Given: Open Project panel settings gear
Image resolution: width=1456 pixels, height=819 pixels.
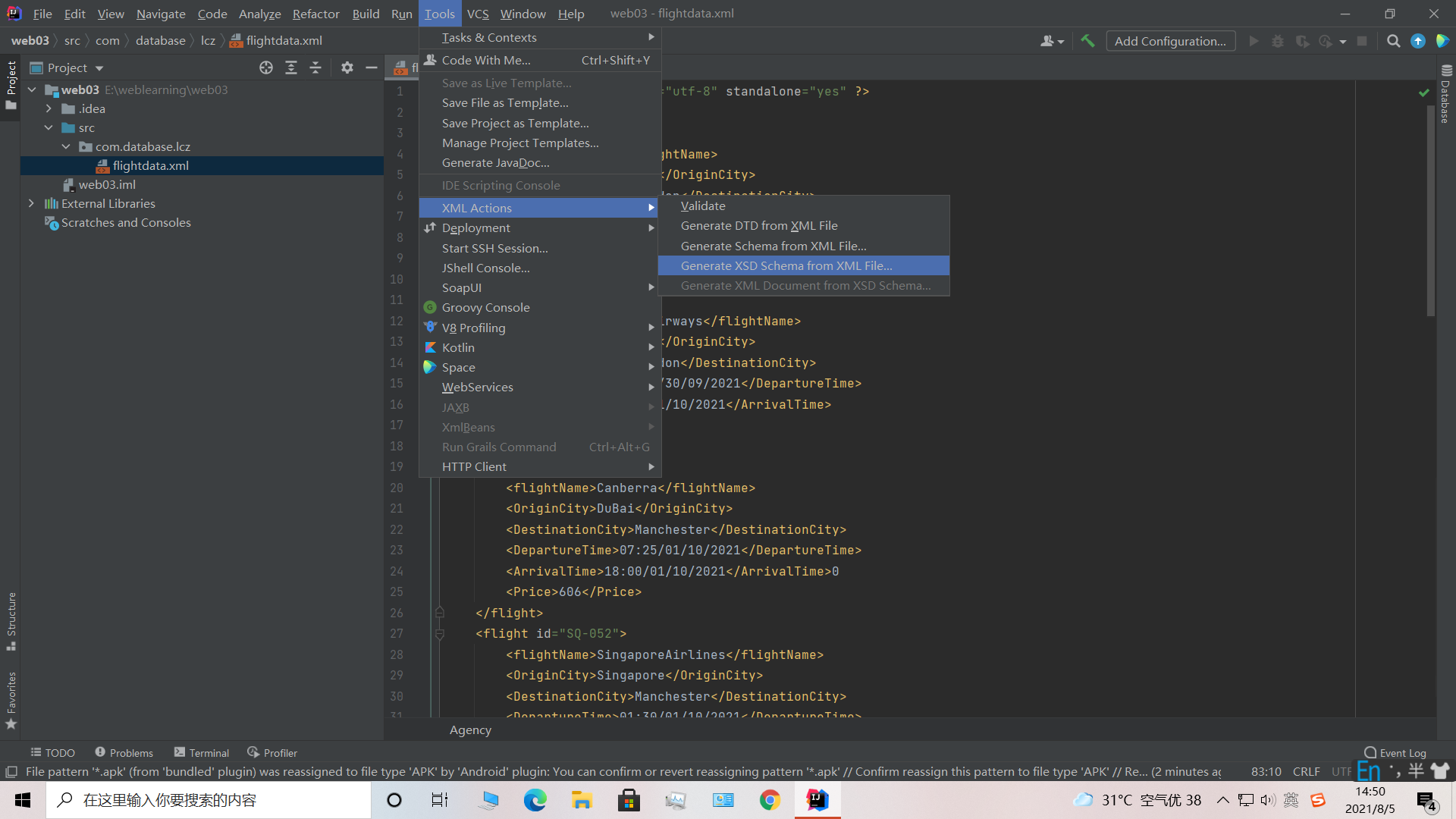Looking at the screenshot, I should click(347, 67).
